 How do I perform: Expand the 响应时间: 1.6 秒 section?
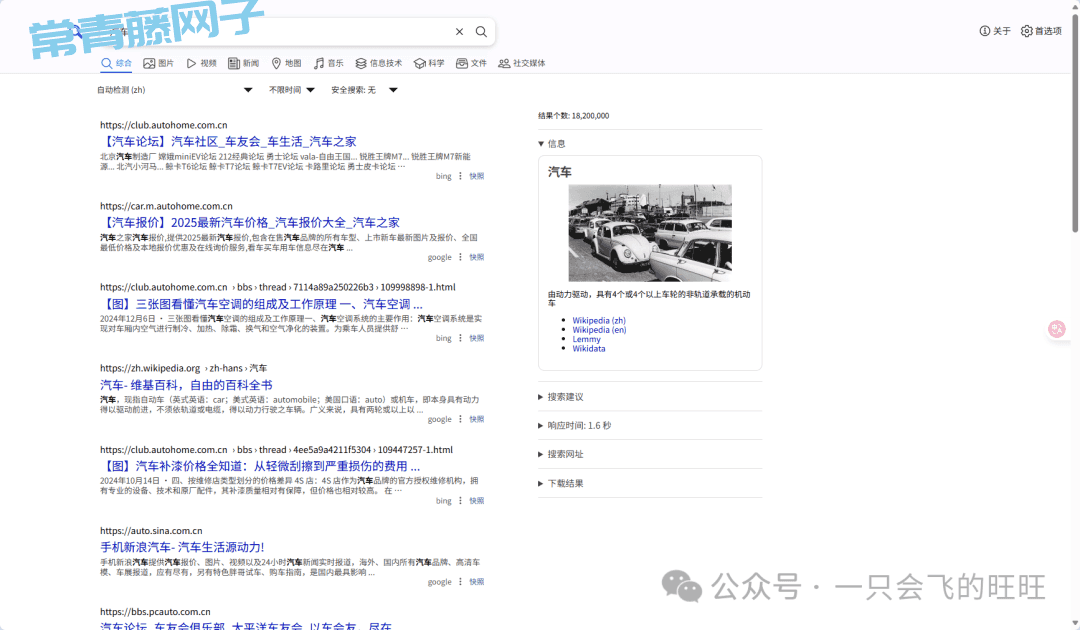[574, 426]
